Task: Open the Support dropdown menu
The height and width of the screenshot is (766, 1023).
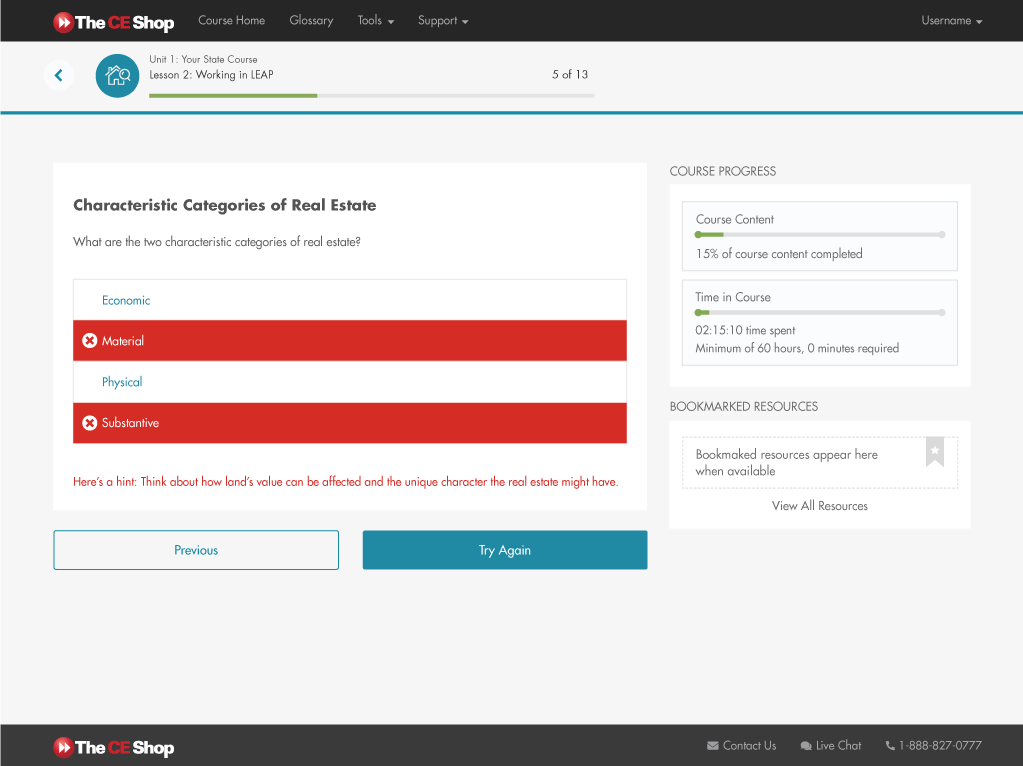Action: 443,21
